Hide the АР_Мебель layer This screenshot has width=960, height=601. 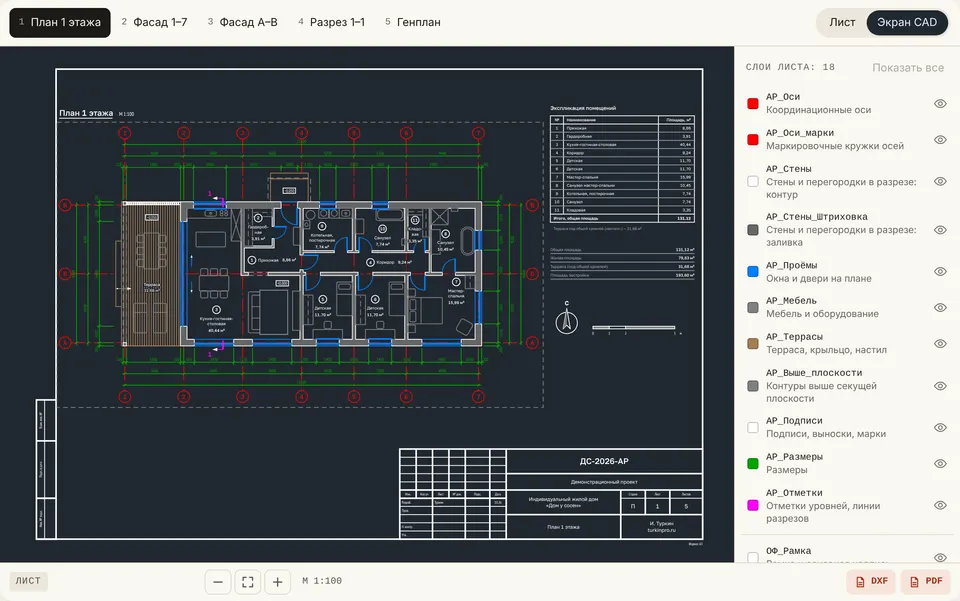tap(940, 308)
